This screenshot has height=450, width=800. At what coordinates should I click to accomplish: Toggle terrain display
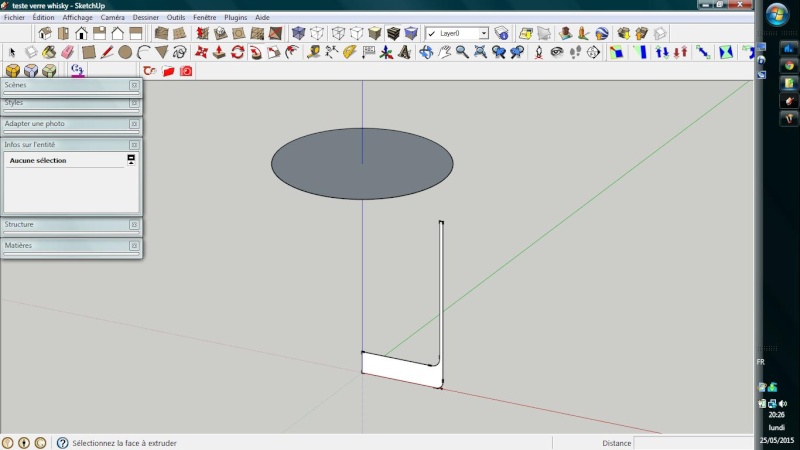tap(544, 34)
